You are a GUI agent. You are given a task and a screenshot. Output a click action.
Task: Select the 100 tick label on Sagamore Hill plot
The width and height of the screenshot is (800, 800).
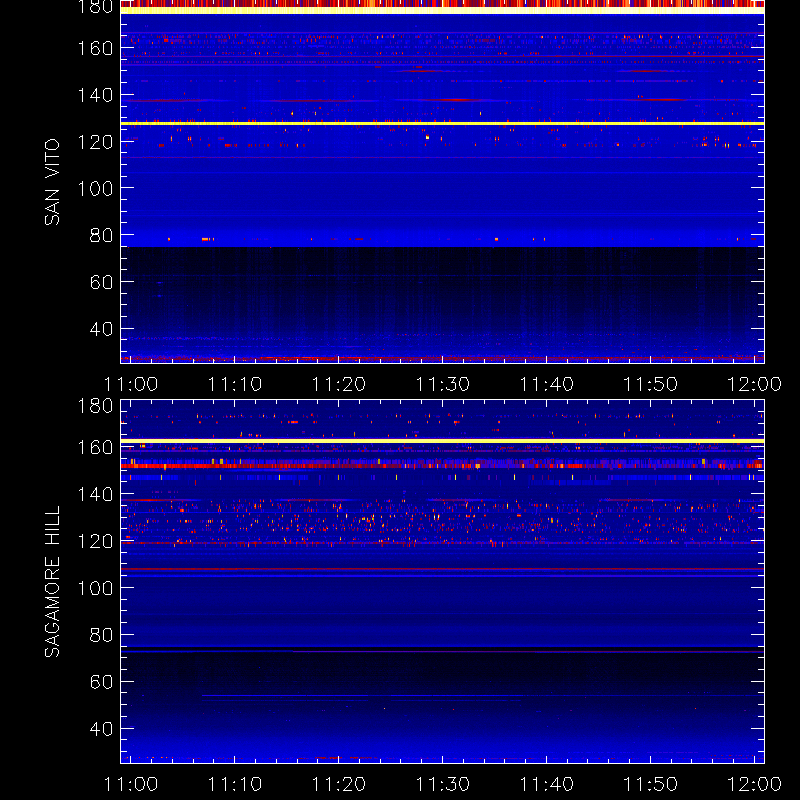tap(95, 588)
